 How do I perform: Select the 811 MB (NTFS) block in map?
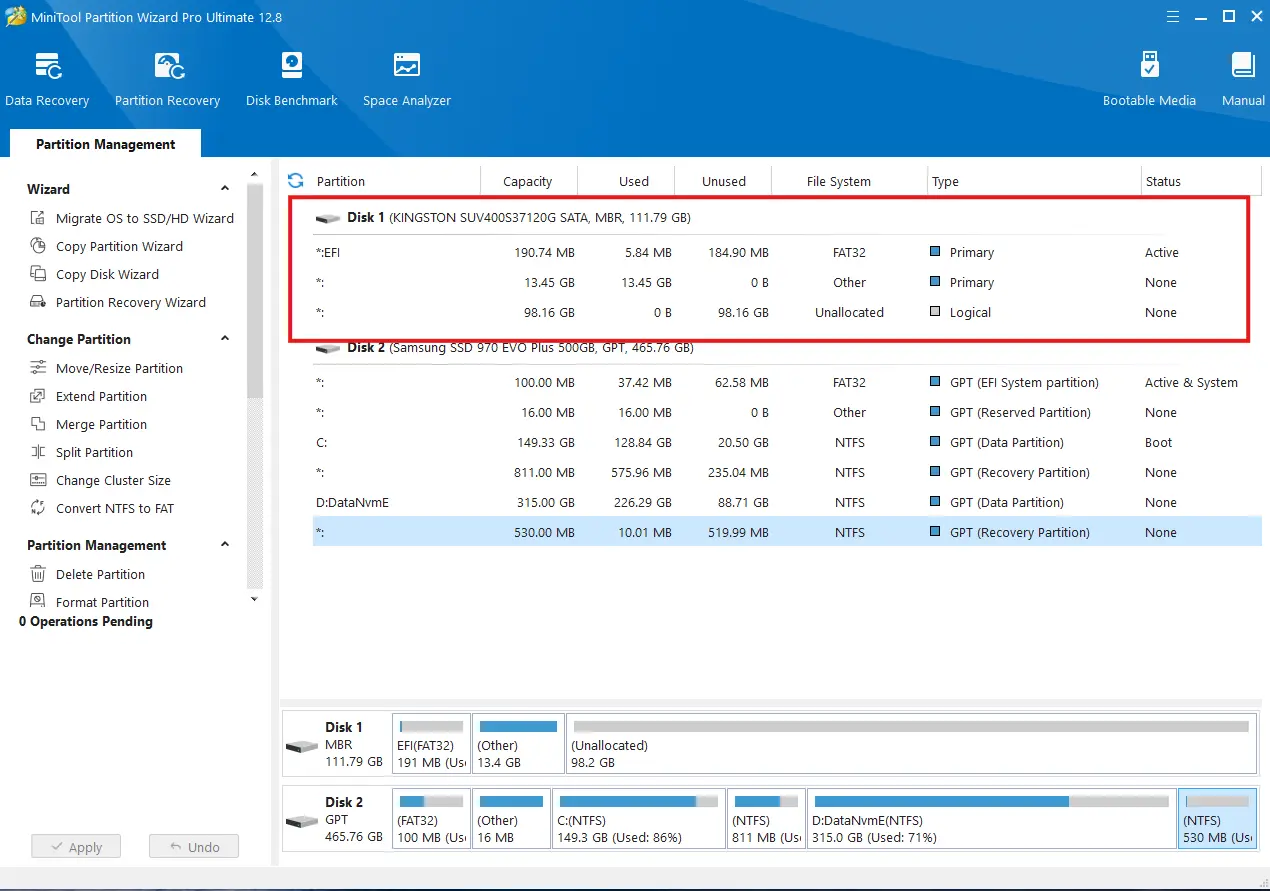pos(766,818)
